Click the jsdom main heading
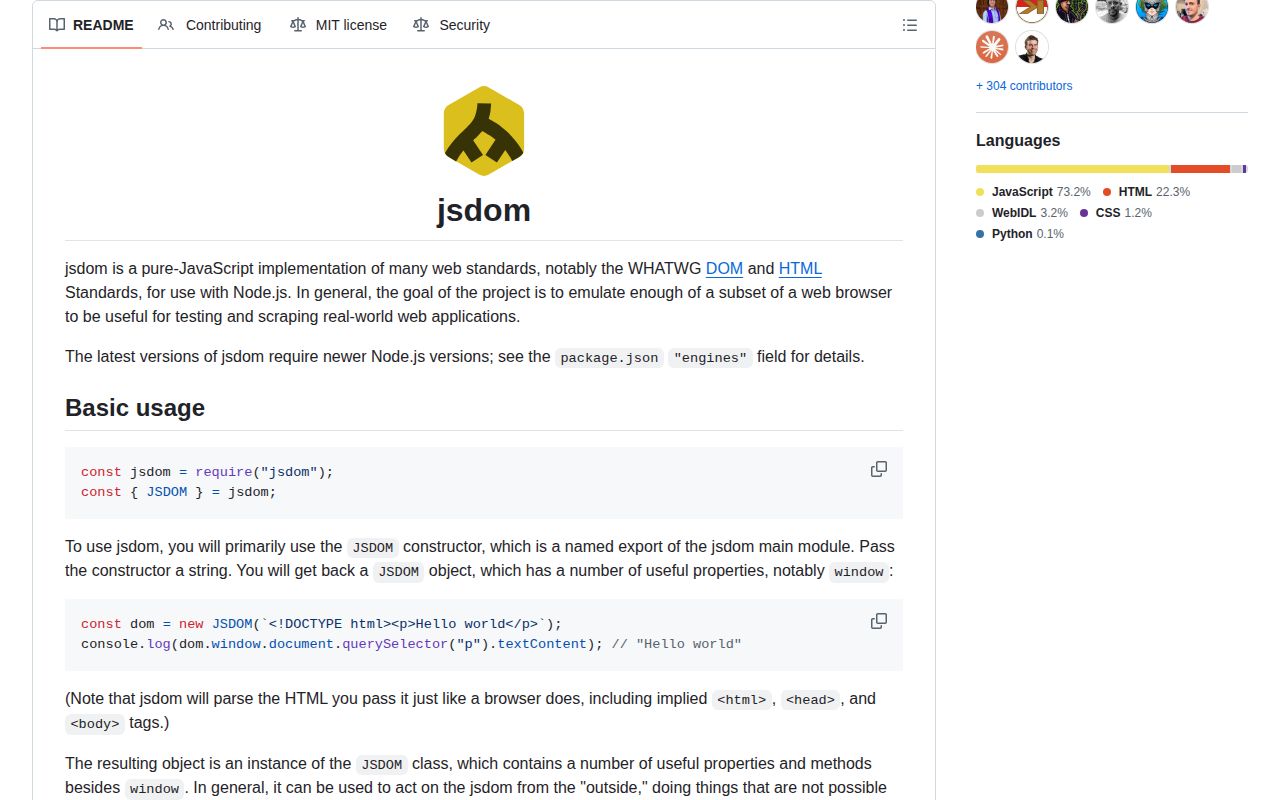The height and width of the screenshot is (800, 1280). [484, 210]
